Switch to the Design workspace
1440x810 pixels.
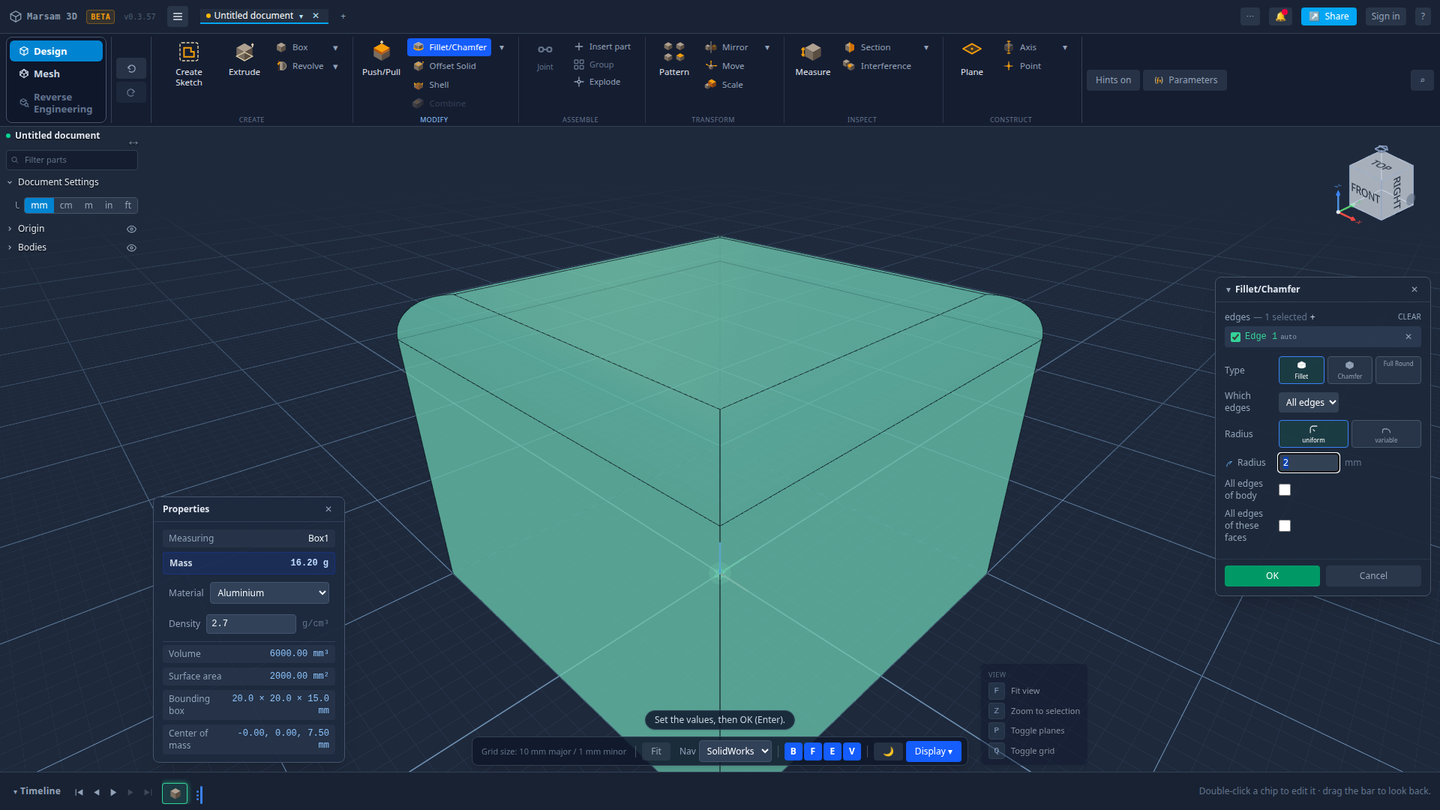tap(56, 51)
